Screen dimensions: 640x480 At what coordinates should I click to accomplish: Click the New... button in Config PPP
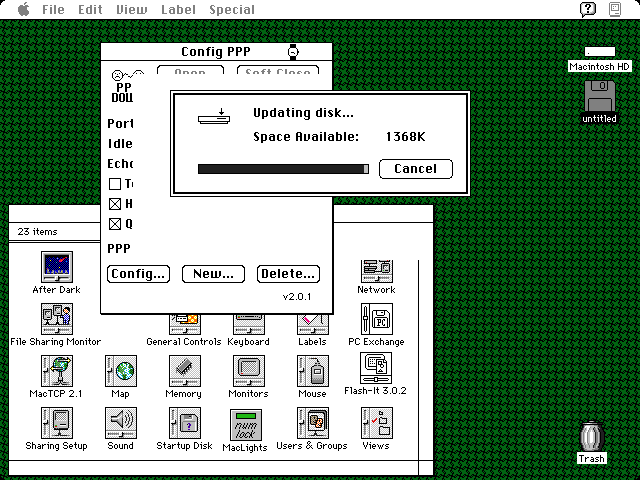pos(213,274)
